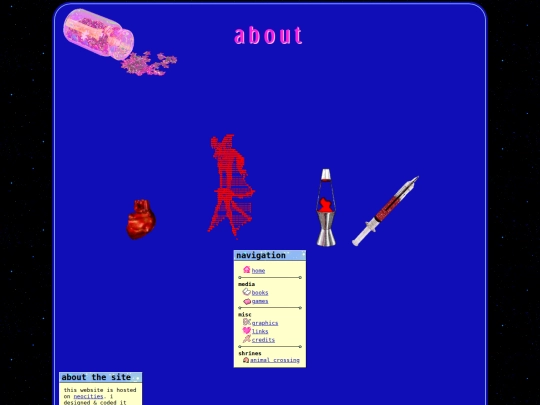Follow the neocities hyperlink
Viewport: 540px width, 405px height.
[x=88, y=396]
